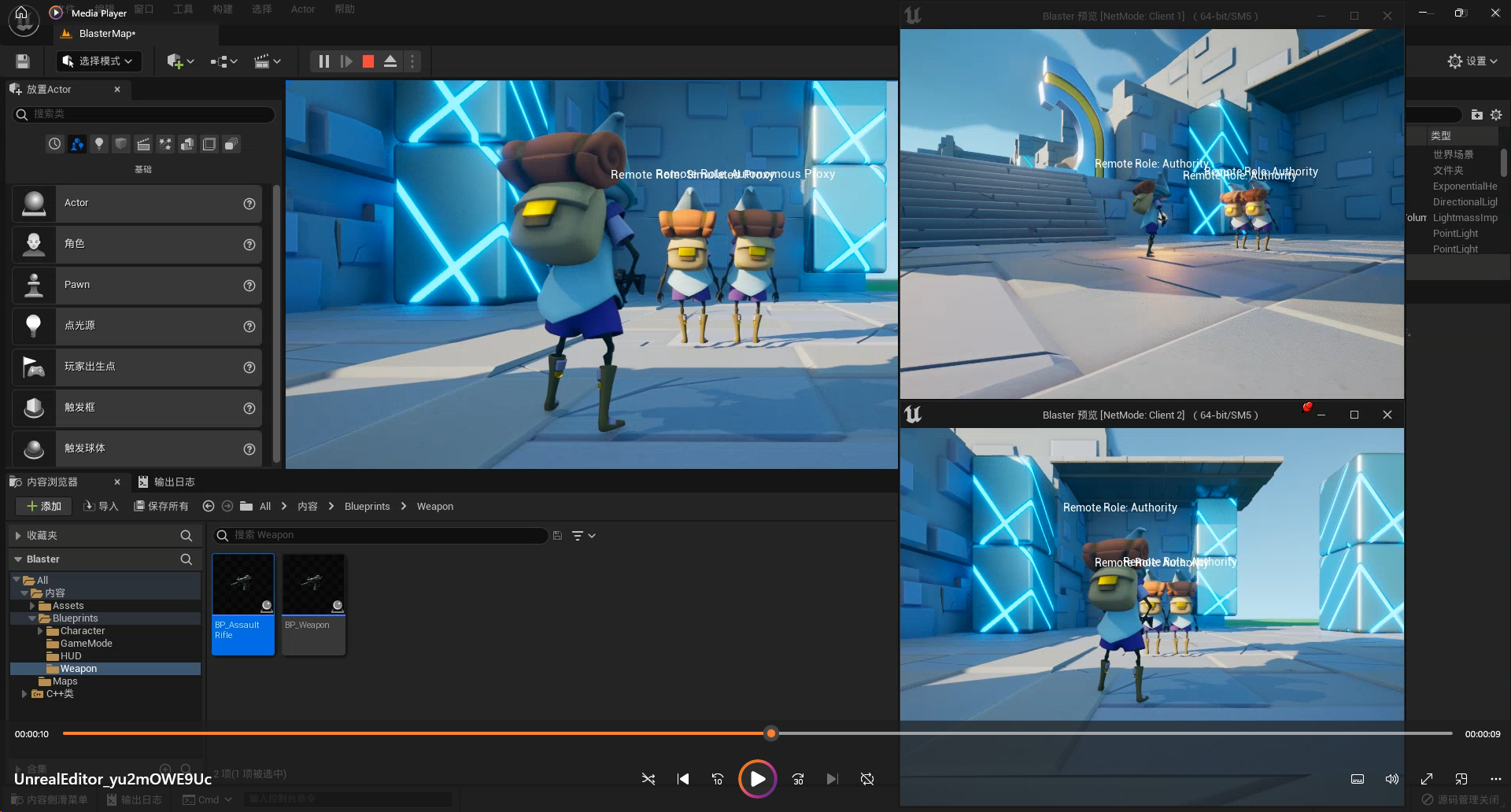Open outliner gear settings icon
The height and width of the screenshot is (812, 1511).
pyautogui.click(x=1496, y=115)
